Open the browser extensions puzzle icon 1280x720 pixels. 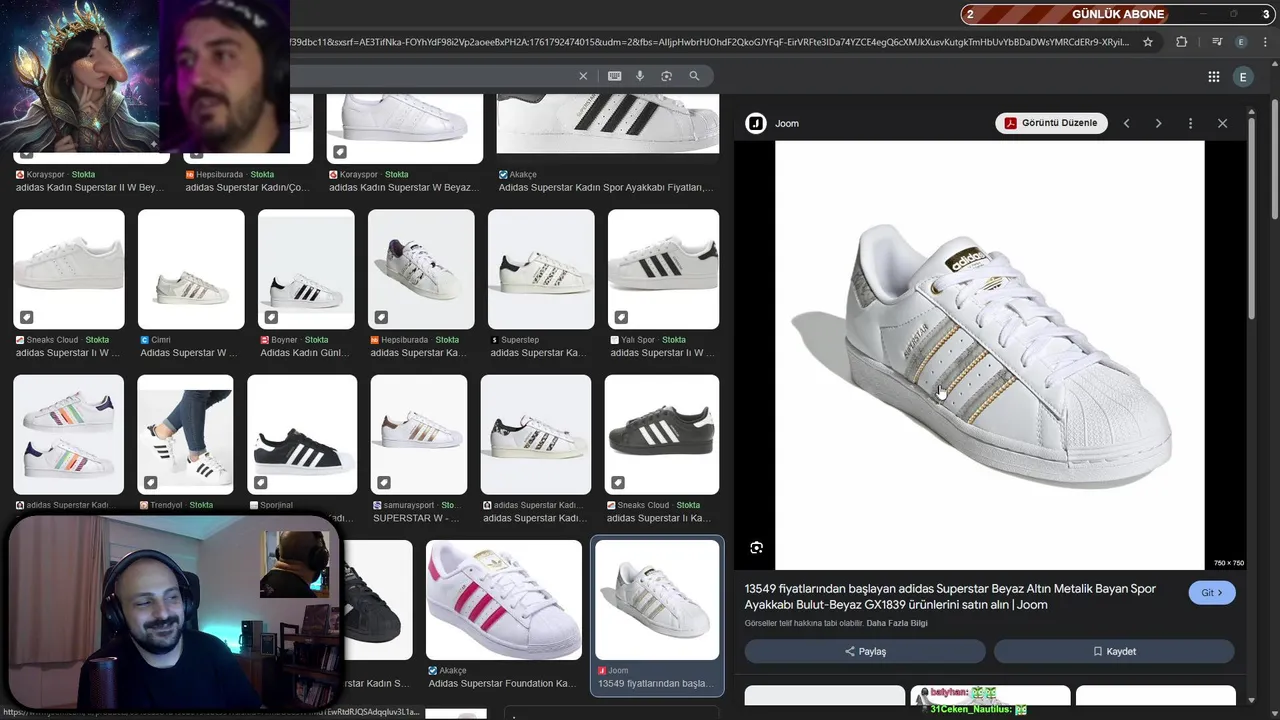tap(1181, 42)
